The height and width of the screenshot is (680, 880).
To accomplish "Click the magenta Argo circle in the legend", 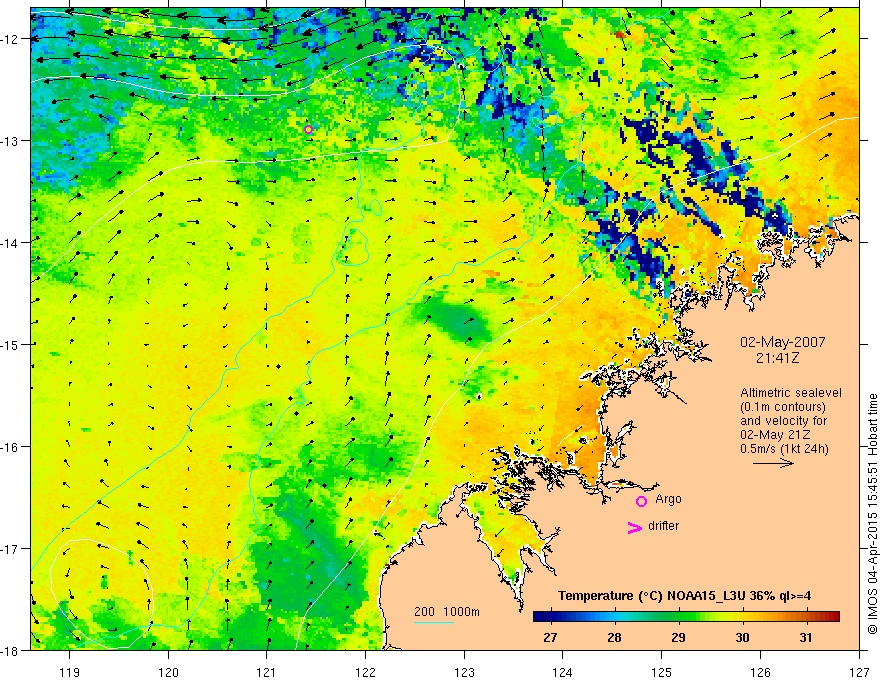I will (x=641, y=501).
